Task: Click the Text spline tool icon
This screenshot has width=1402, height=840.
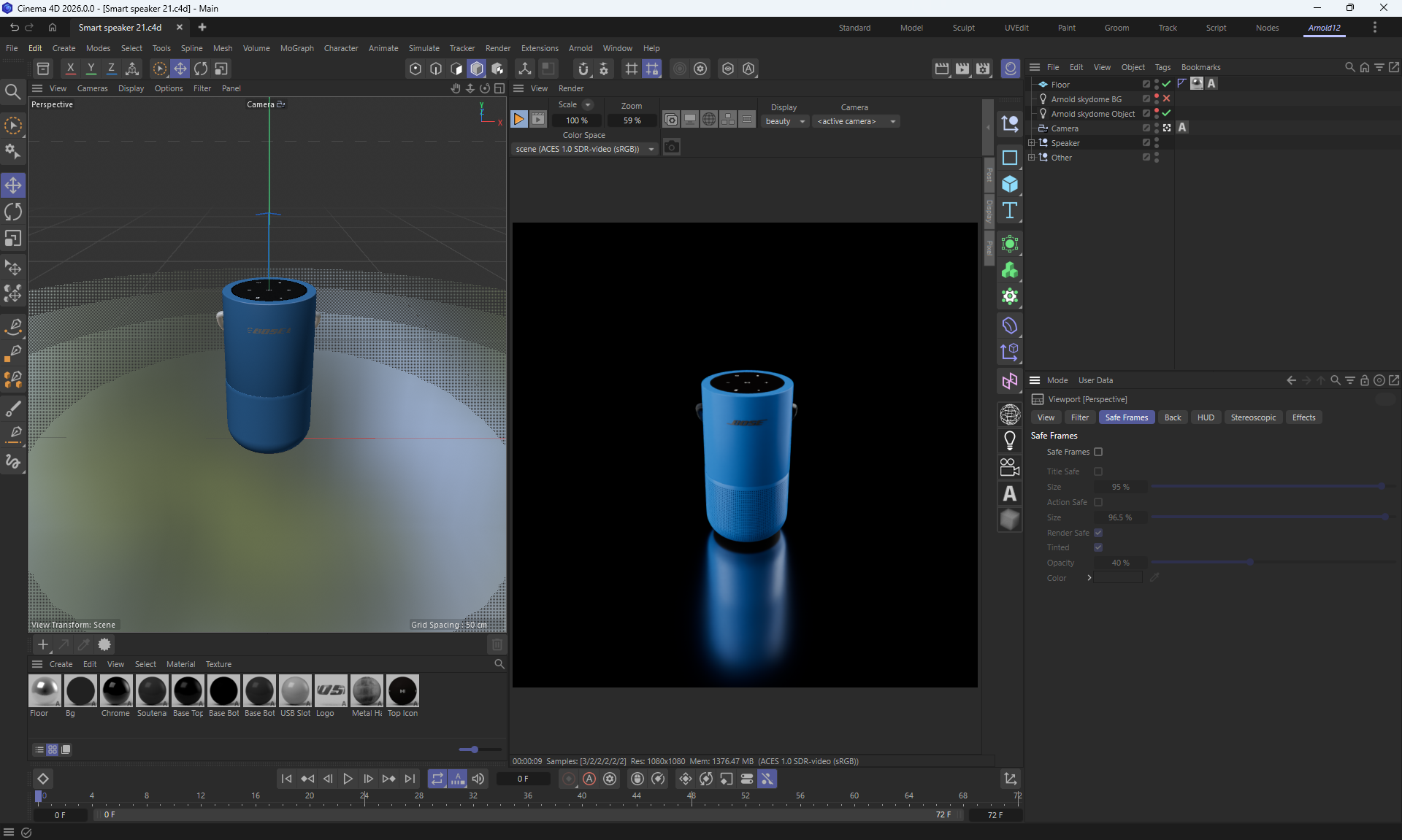Action: point(1010,211)
